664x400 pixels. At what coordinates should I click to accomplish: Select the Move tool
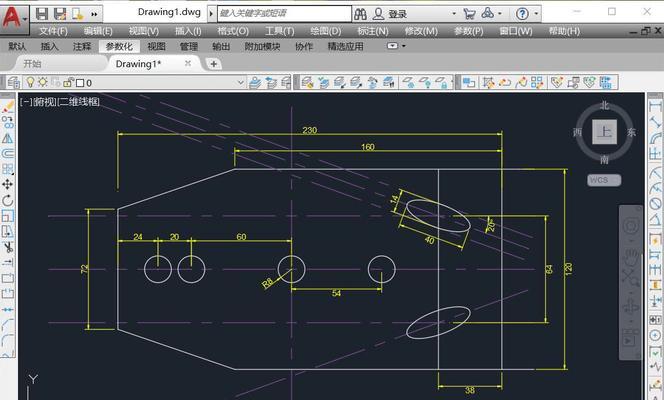pos(8,185)
